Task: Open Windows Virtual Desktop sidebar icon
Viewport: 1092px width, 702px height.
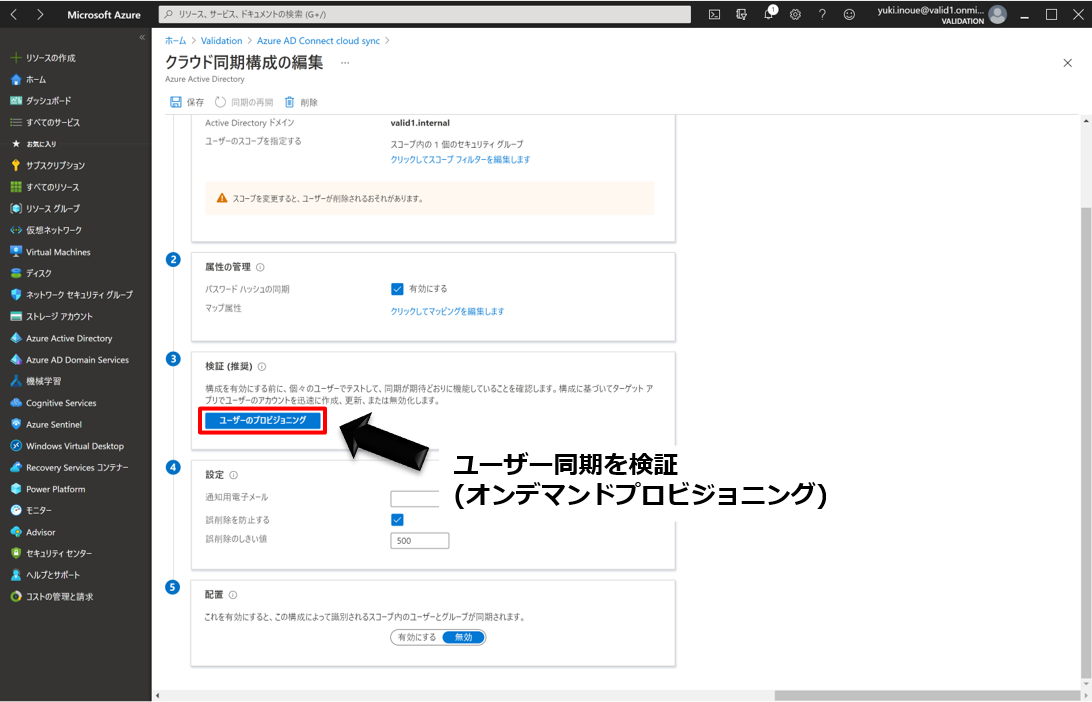Action: [x=16, y=446]
